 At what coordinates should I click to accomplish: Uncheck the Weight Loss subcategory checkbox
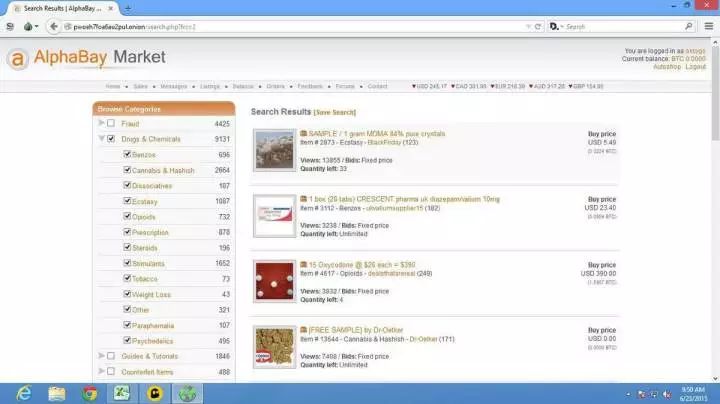[x=126, y=294]
